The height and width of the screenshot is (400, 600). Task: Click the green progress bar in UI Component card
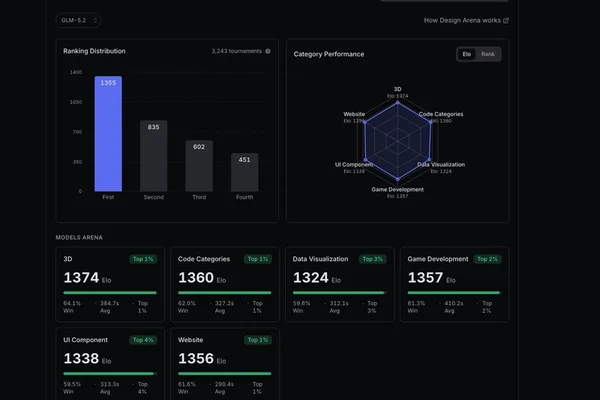tap(110, 374)
